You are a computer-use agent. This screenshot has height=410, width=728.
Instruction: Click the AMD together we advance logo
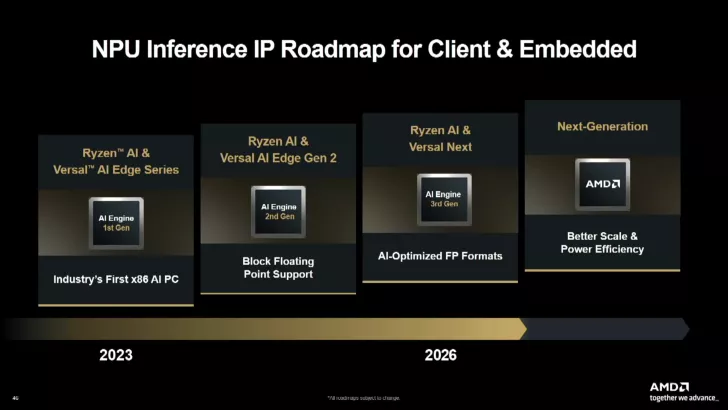pyautogui.click(x=684, y=392)
